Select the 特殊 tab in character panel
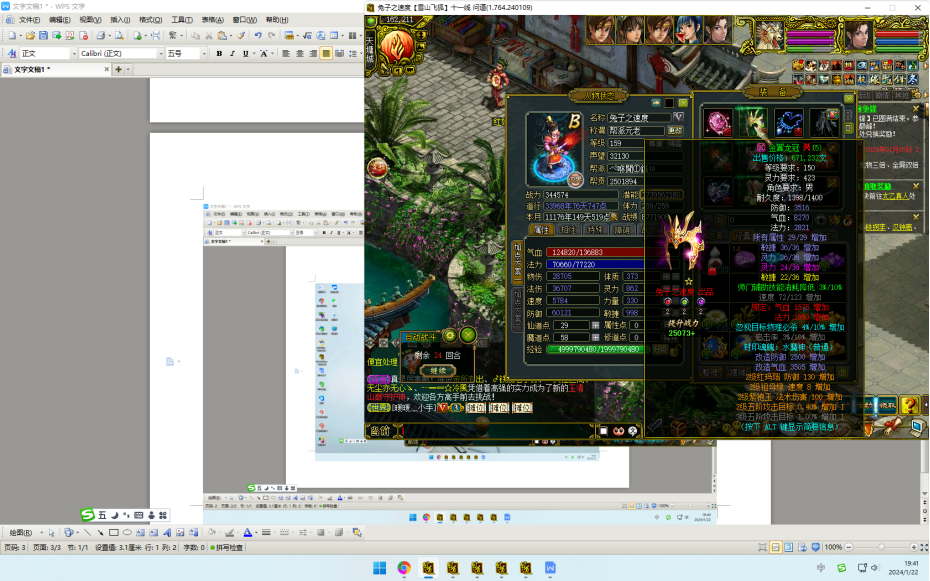930x581 pixels. (x=595, y=230)
